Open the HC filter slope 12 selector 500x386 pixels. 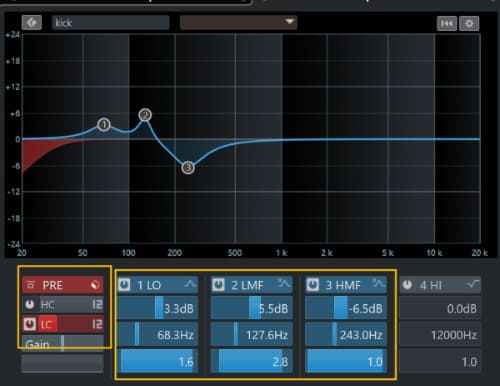tap(97, 304)
